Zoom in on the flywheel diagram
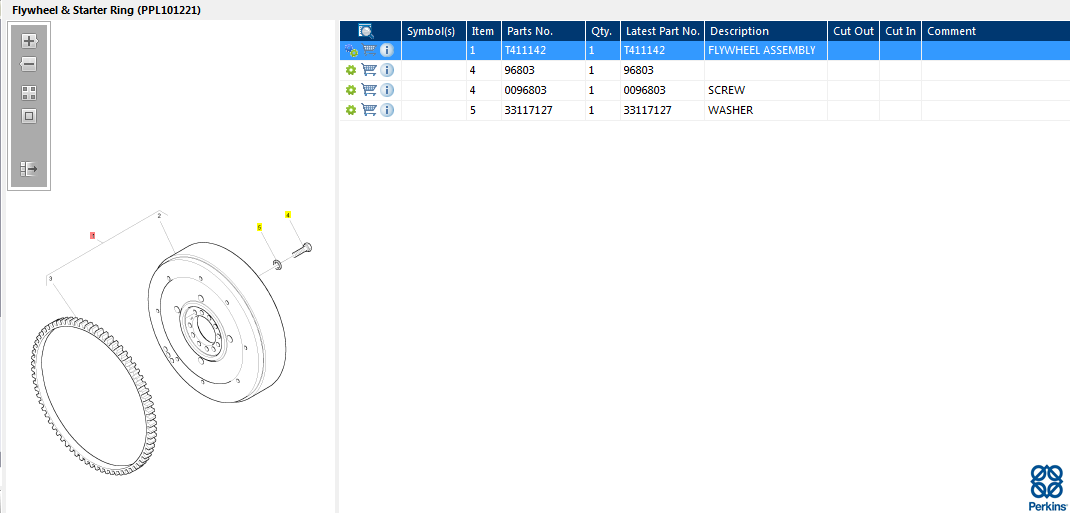 coord(29,41)
